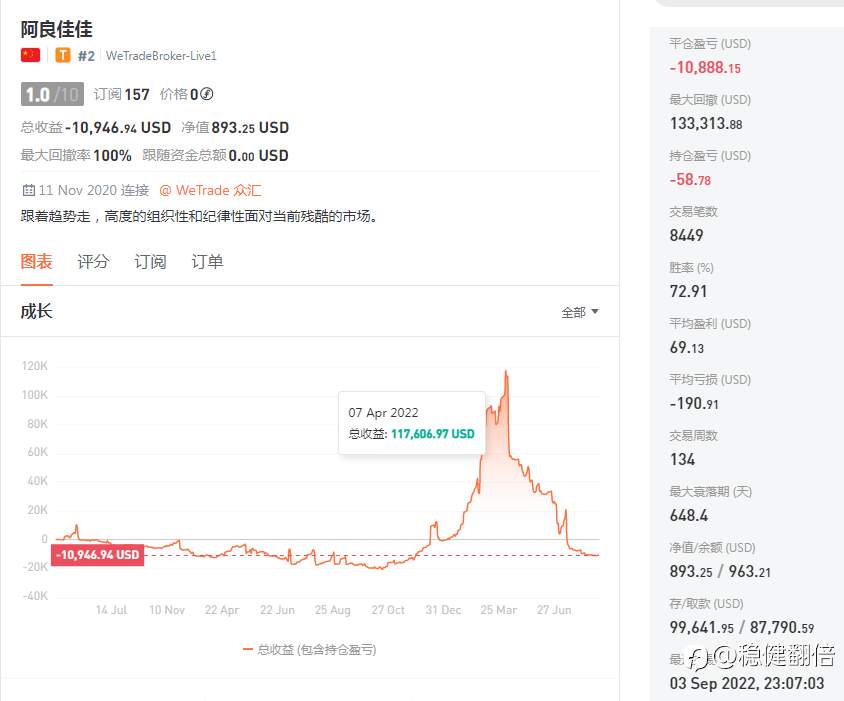
Task: Click the orange T trader badge
Action: (62, 55)
